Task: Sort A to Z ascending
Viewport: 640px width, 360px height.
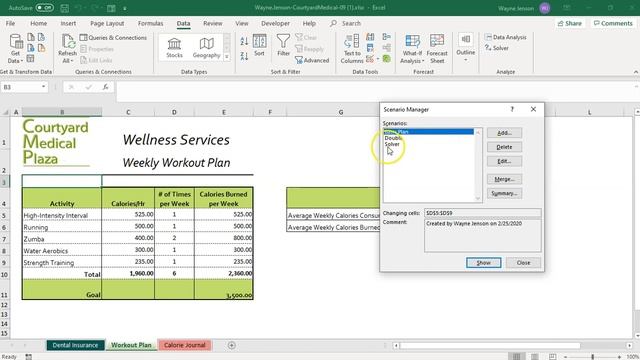Action: click(244, 41)
